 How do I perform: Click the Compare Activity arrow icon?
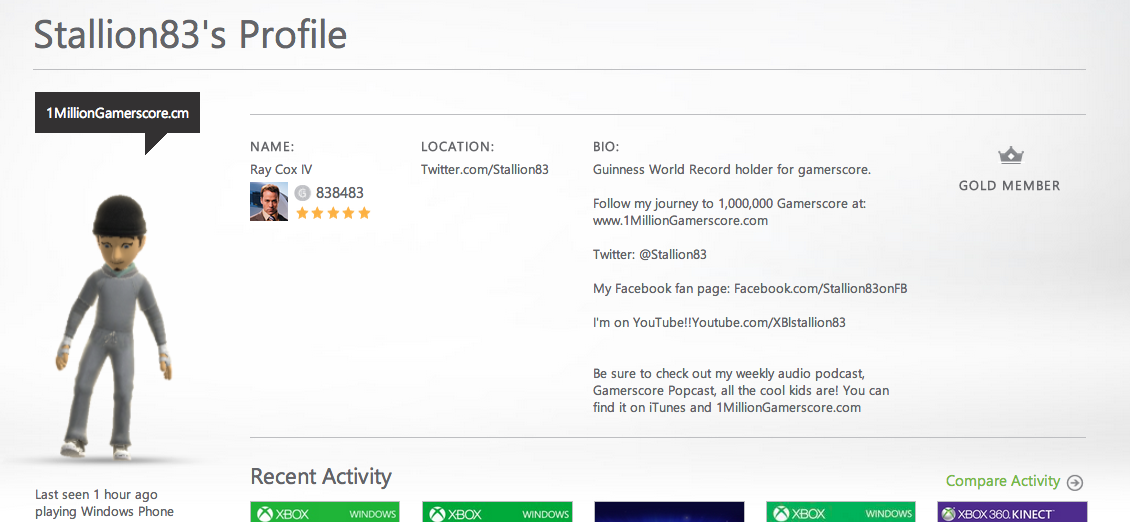pos(1075,482)
